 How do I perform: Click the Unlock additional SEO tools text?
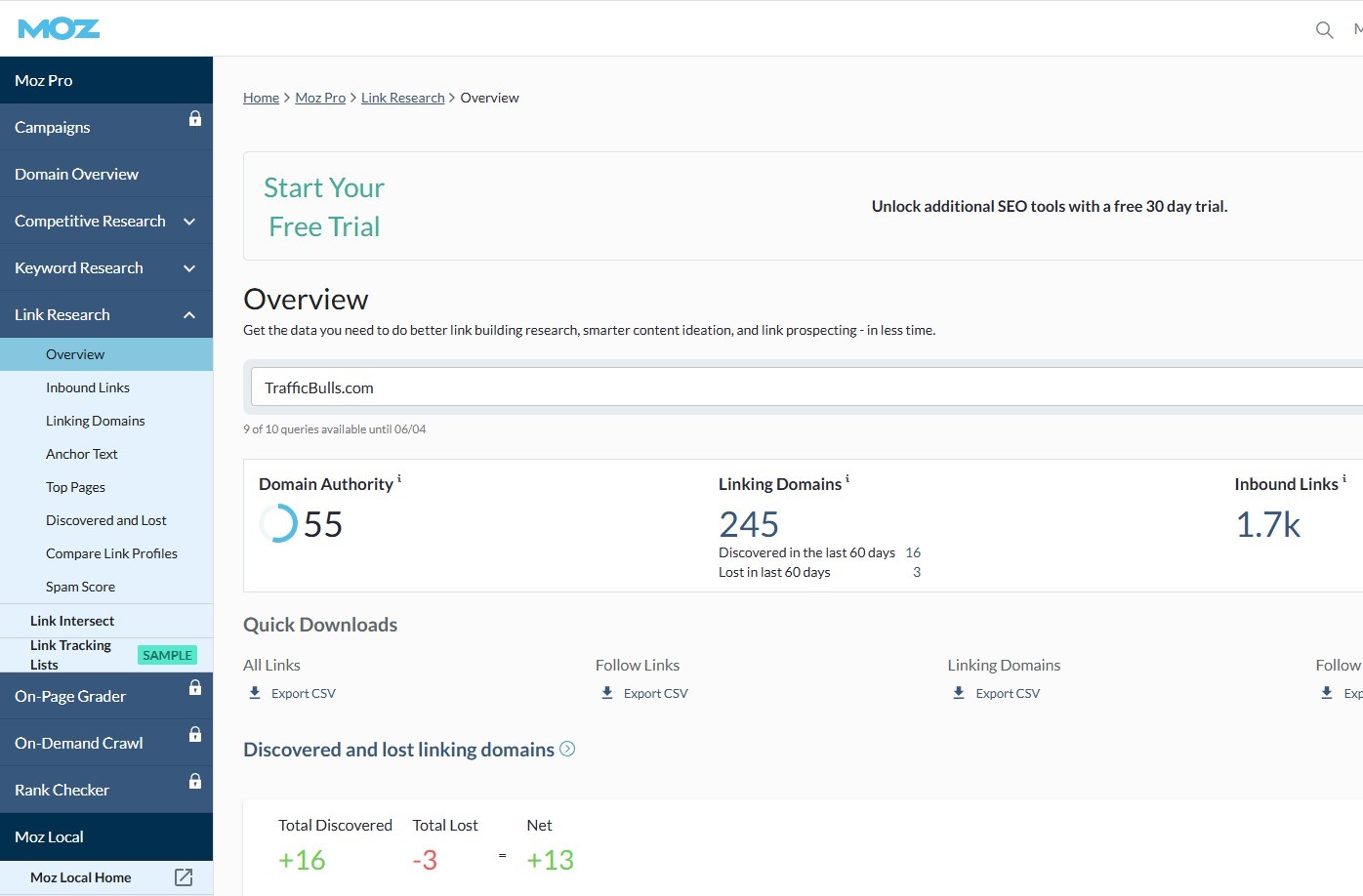click(1050, 207)
